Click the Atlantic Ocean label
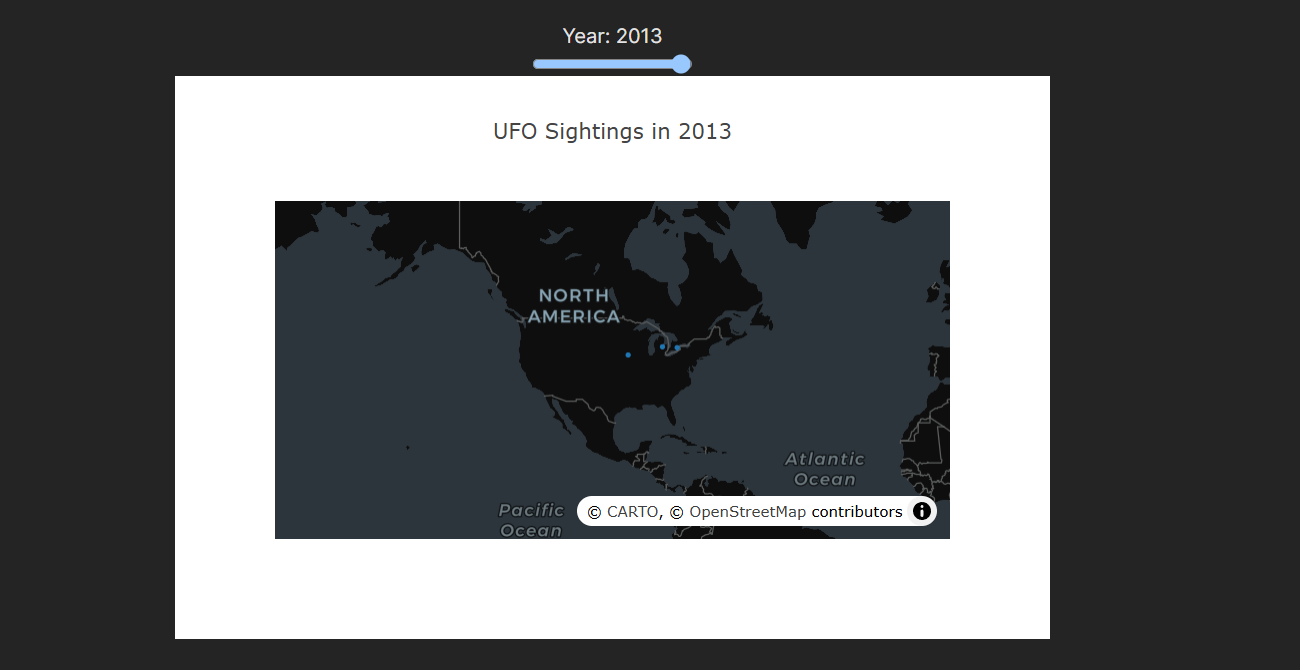This screenshot has height=670, width=1300. tap(825, 468)
